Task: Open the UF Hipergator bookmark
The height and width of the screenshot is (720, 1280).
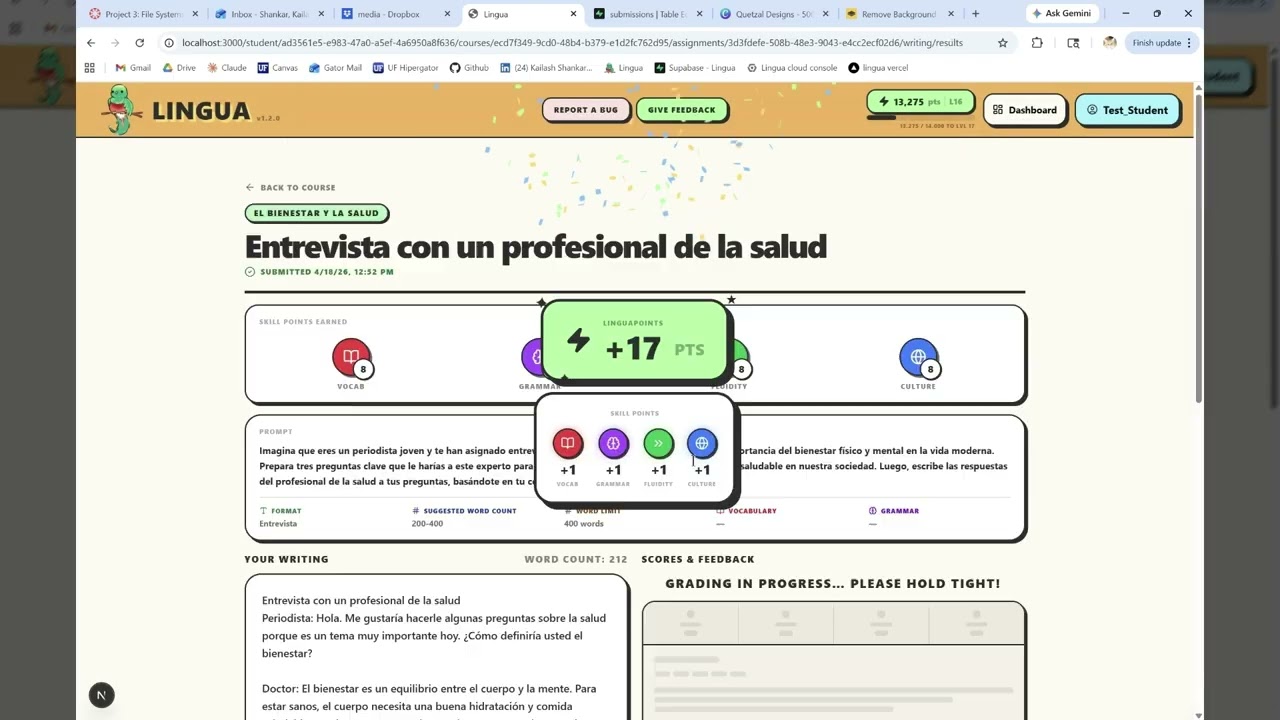Action: pyautogui.click(x=405, y=68)
